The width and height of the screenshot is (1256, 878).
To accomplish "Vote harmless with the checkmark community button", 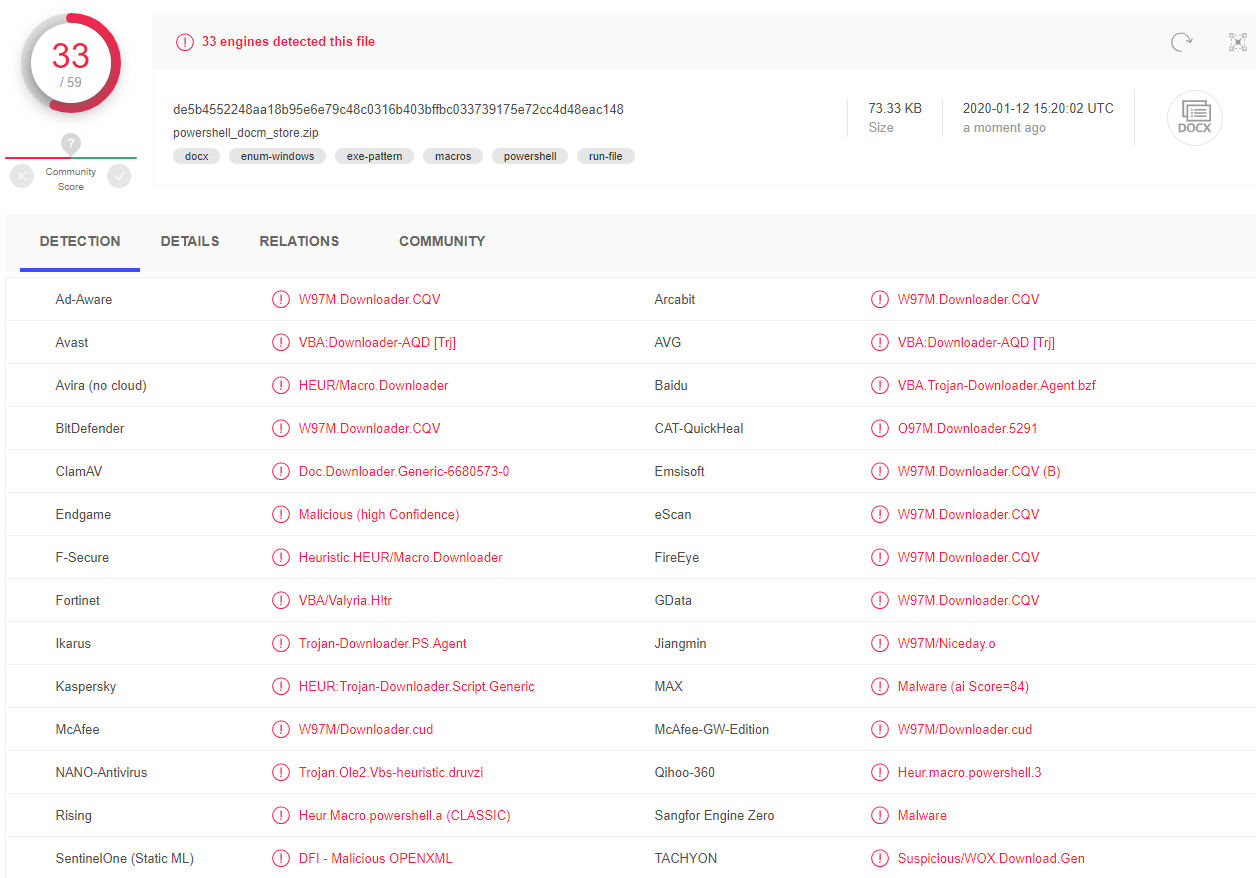I will 119,176.
